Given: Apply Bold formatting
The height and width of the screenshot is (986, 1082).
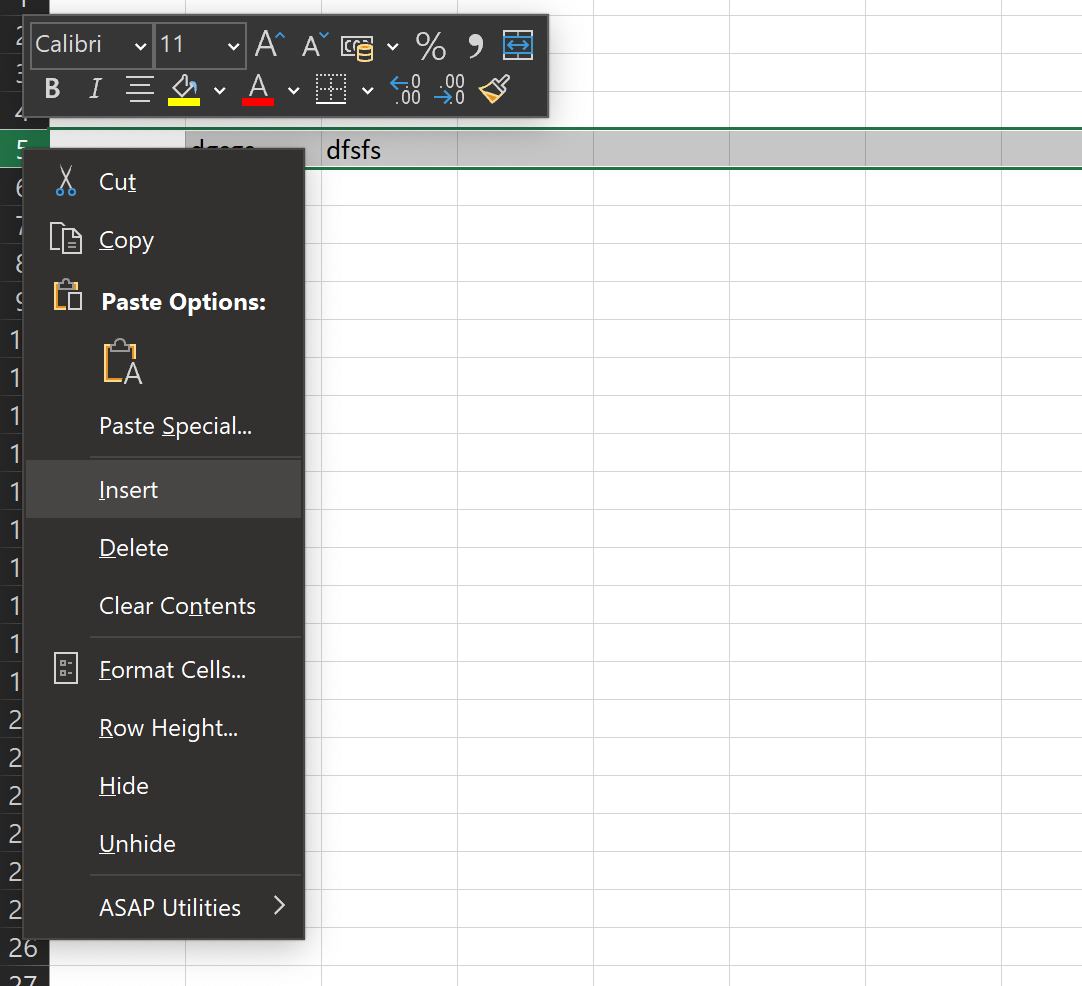Looking at the screenshot, I should click(50, 89).
